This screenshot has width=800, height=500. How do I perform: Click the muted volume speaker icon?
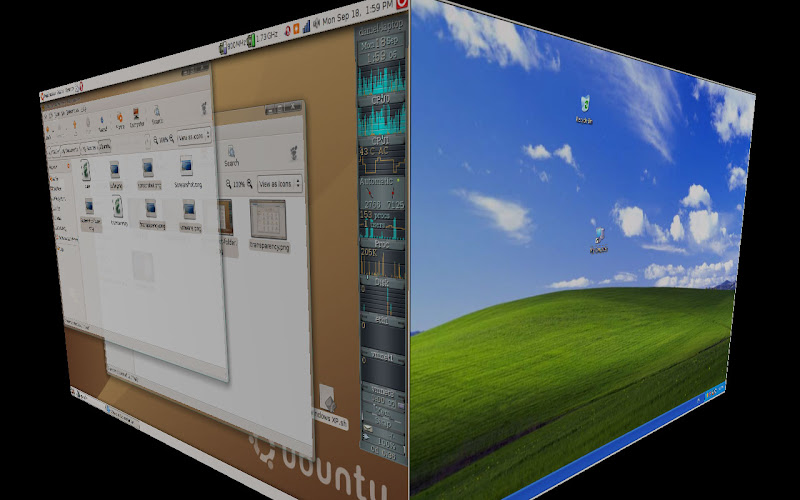(x=316, y=23)
